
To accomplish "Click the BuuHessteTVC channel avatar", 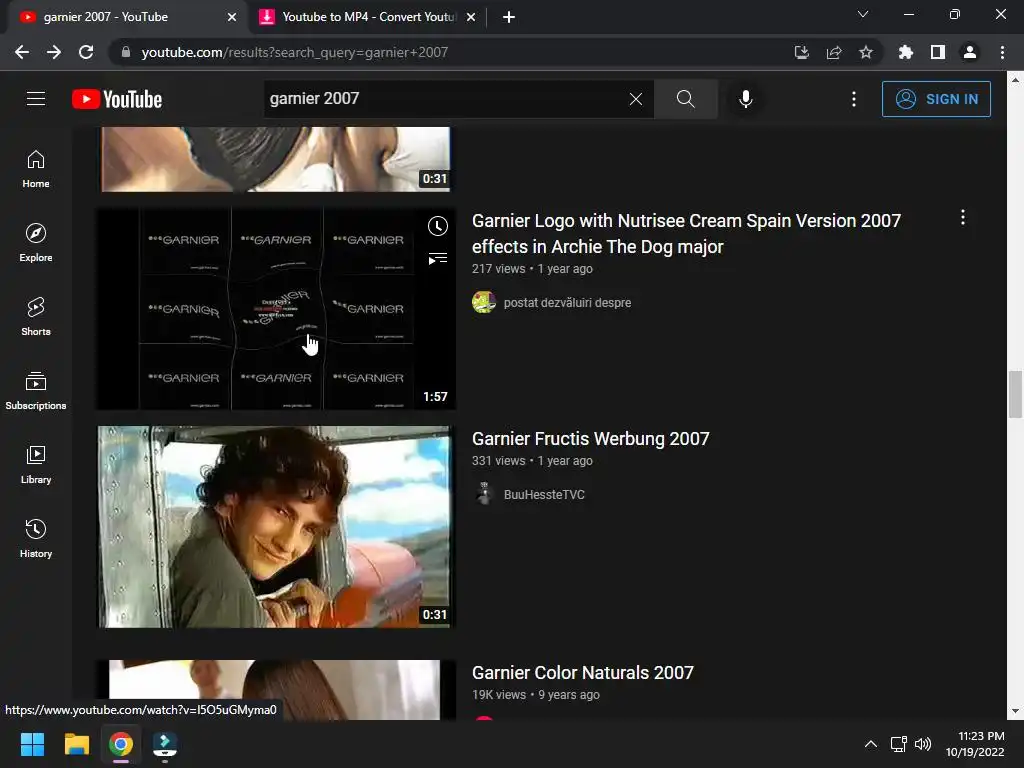I will (x=484, y=494).
